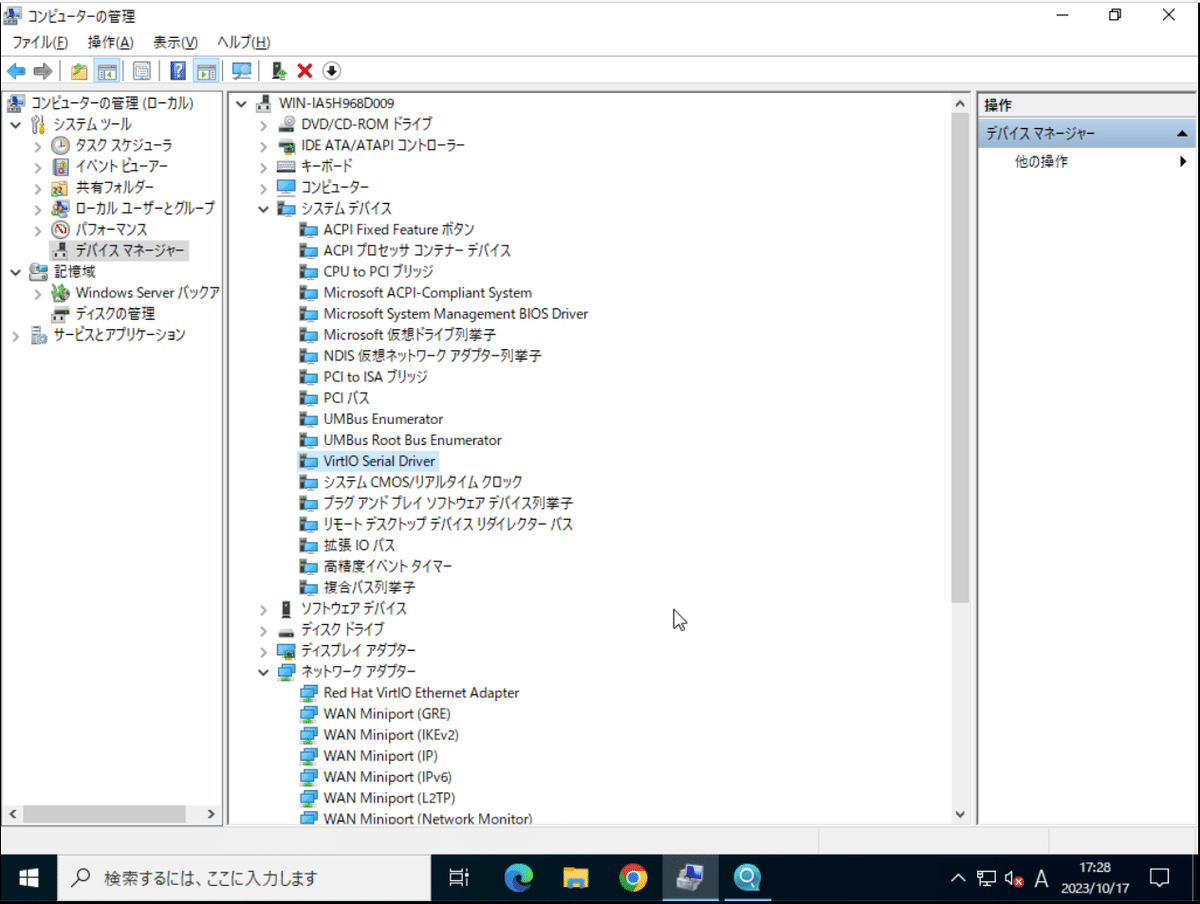Select Microsoft ACPI-Compliant System device
The width and height of the screenshot is (1200, 904).
427,292
